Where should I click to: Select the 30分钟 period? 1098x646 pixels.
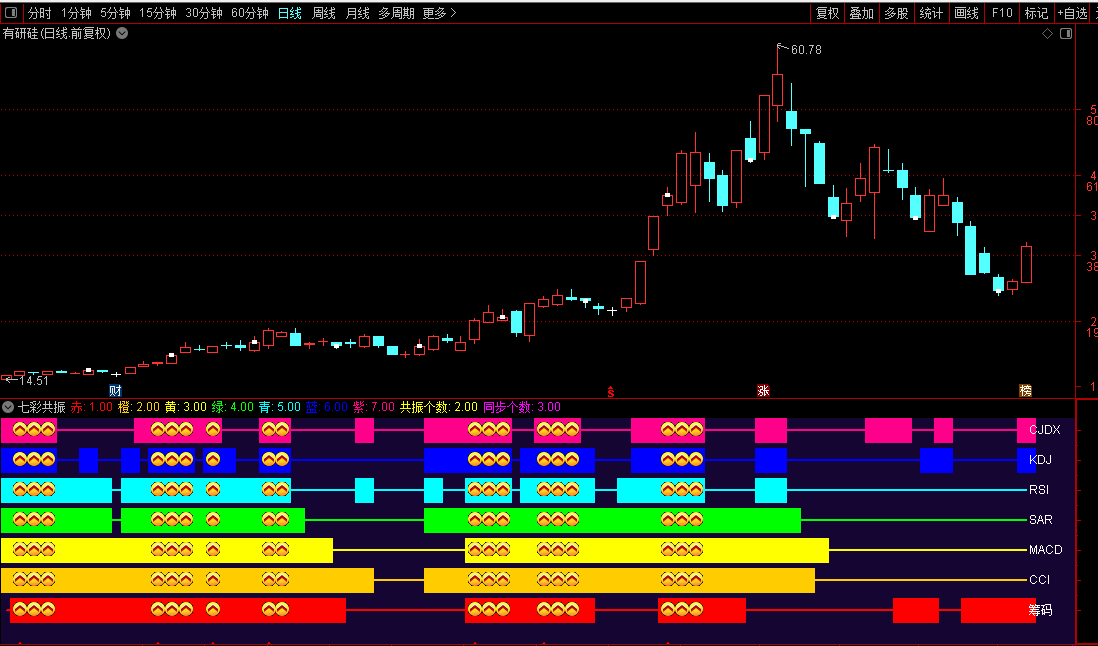point(204,13)
